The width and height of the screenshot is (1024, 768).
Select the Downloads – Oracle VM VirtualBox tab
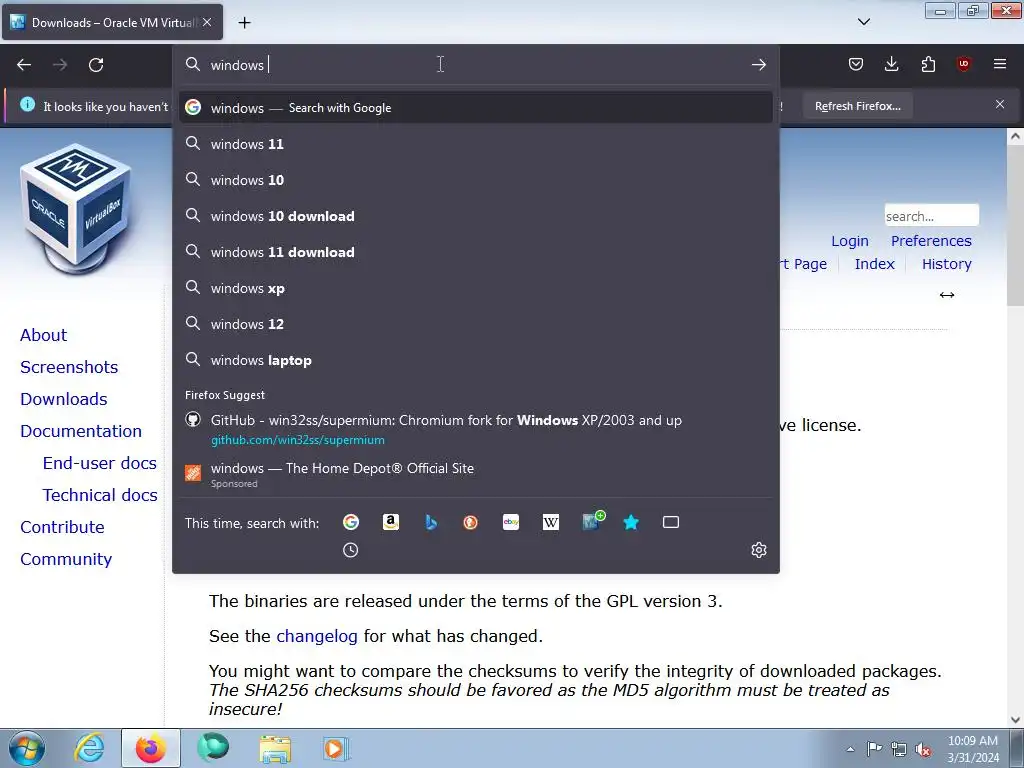[x=112, y=22]
